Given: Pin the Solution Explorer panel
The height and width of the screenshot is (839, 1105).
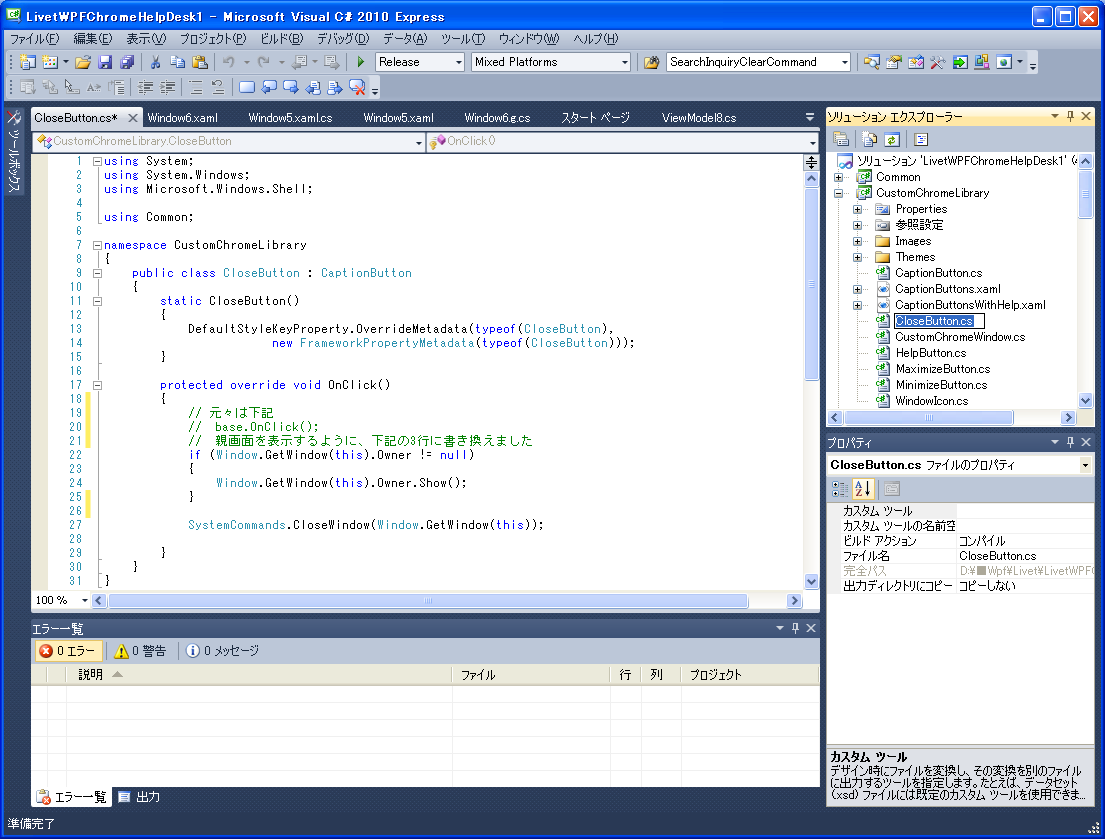Looking at the screenshot, I should click(x=1070, y=116).
